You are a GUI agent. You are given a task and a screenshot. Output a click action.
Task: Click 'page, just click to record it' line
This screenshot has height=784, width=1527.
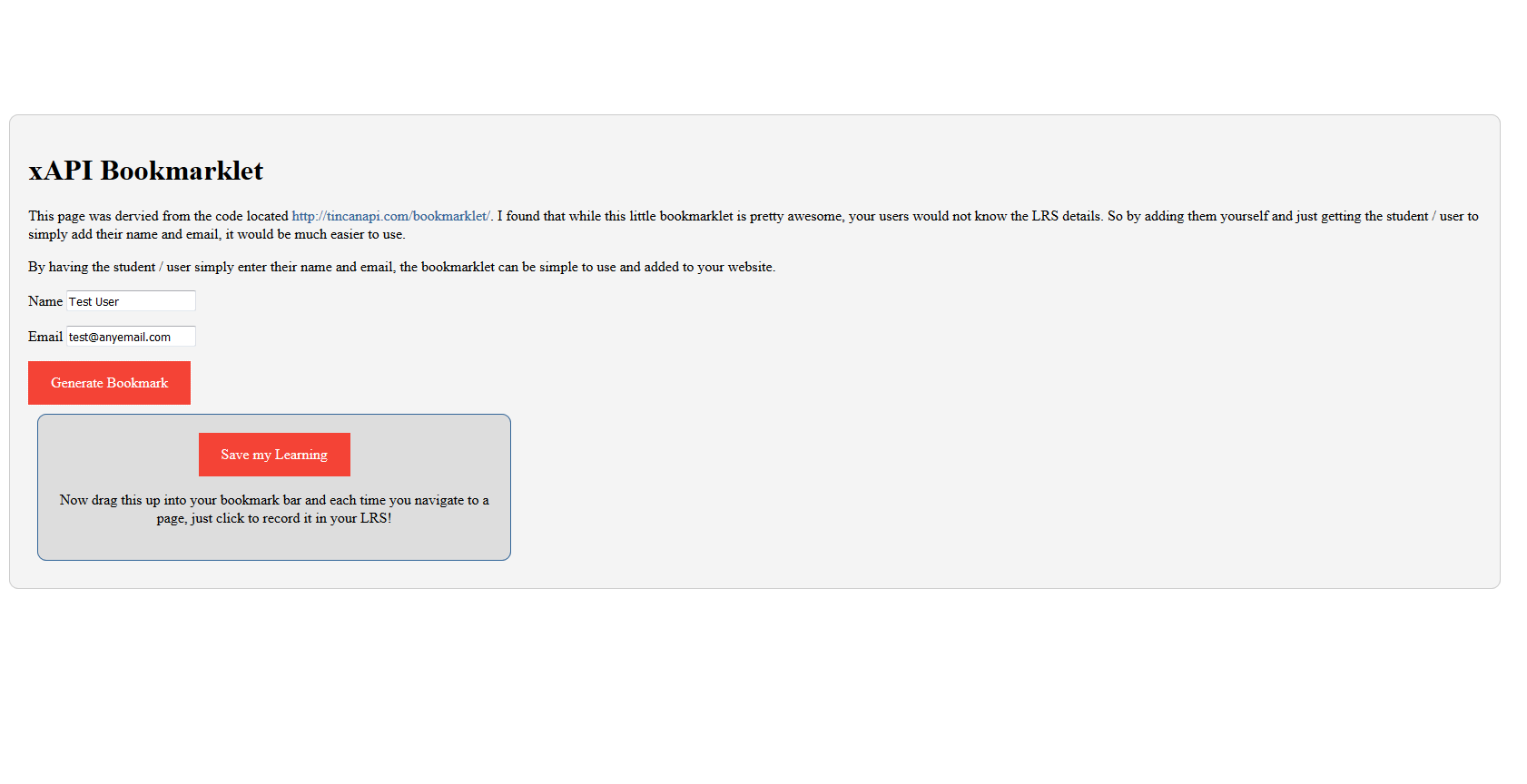pyautogui.click(x=273, y=518)
